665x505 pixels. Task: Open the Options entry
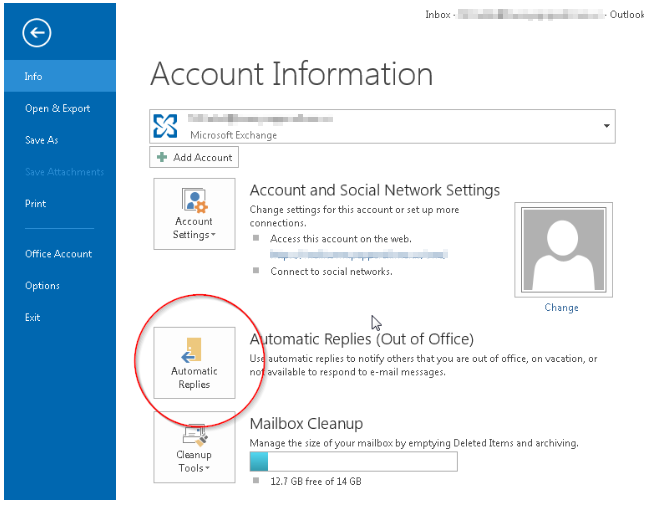coord(42,285)
